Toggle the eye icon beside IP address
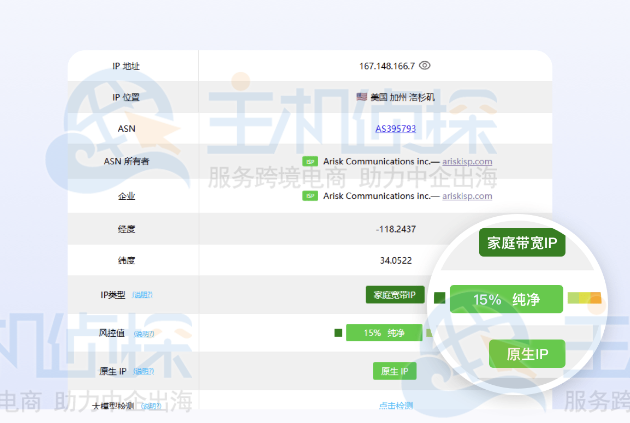 (x=425, y=66)
